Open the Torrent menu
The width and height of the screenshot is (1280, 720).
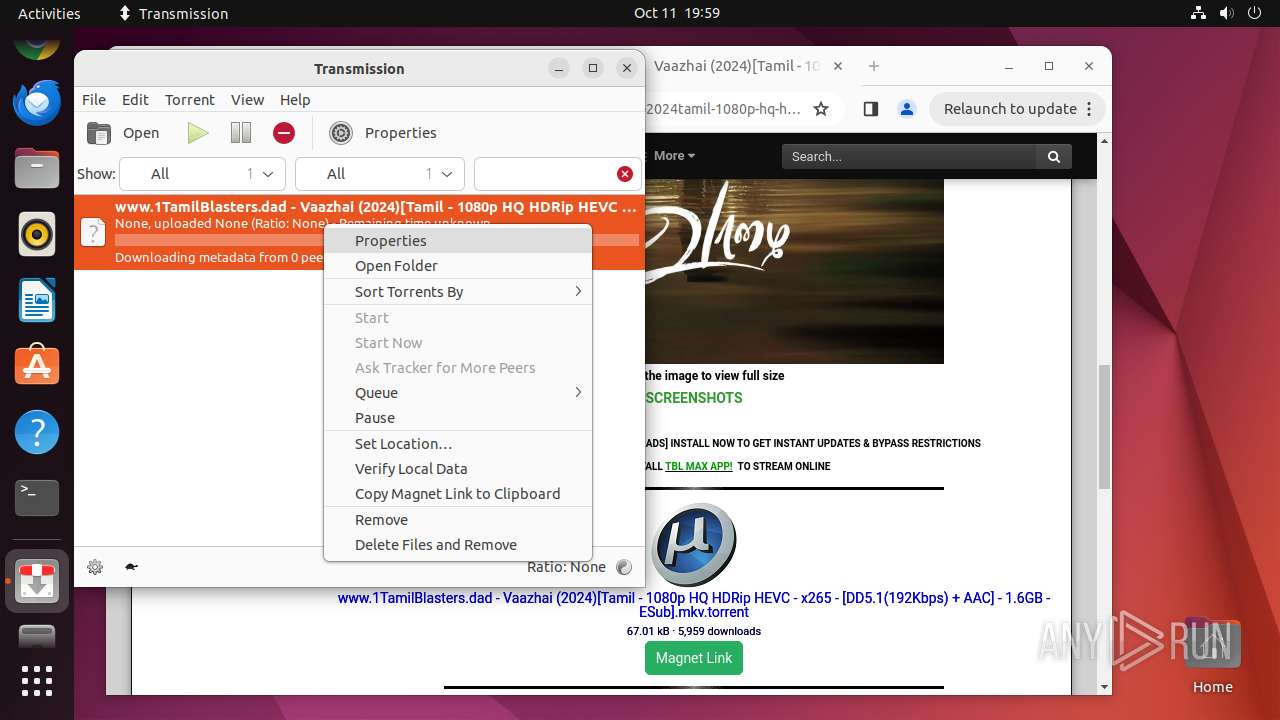tap(190, 100)
